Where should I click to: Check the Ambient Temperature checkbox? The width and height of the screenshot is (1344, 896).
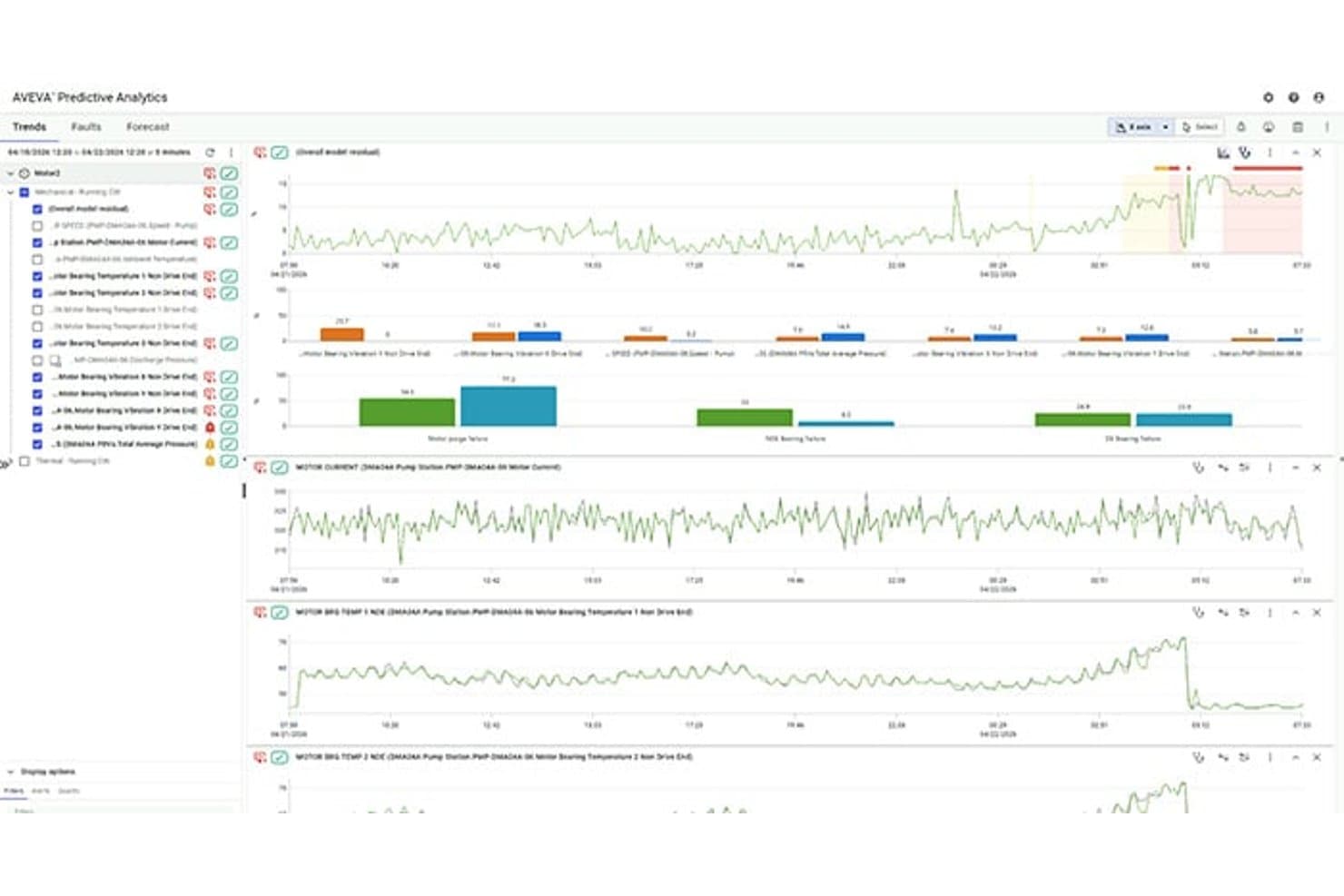click(37, 259)
